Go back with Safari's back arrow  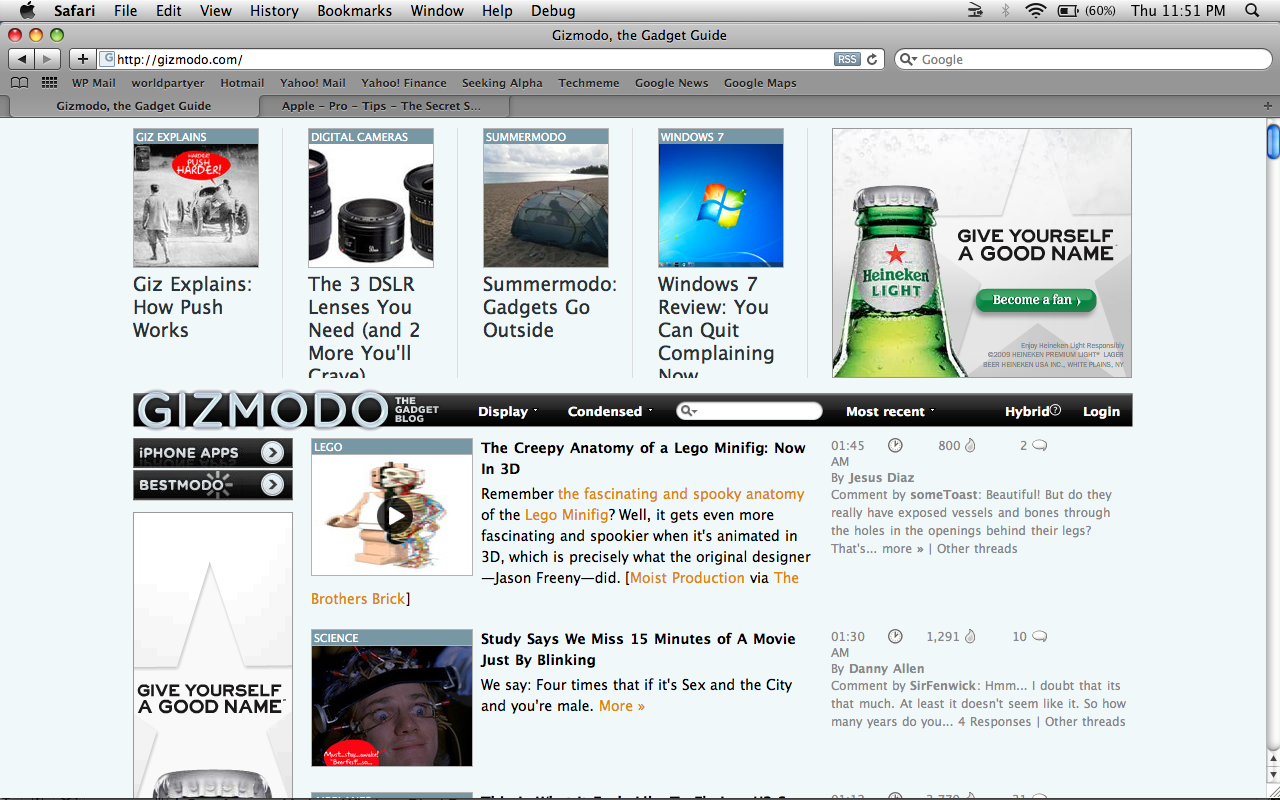coord(22,59)
